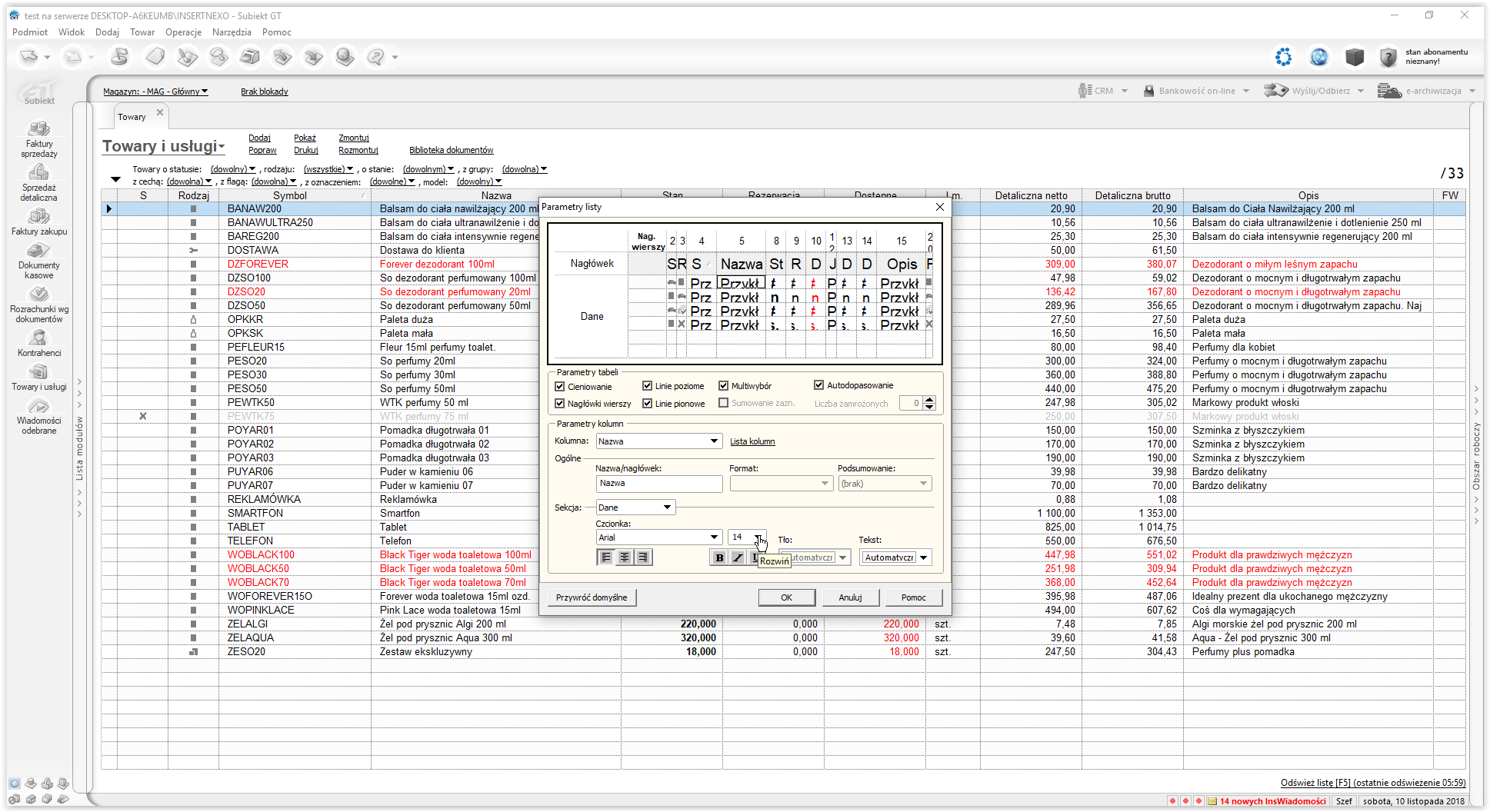Open Sprzedaż detaliczna module in sidebar
This screenshot has width=1490, height=812.
pos(39,183)
